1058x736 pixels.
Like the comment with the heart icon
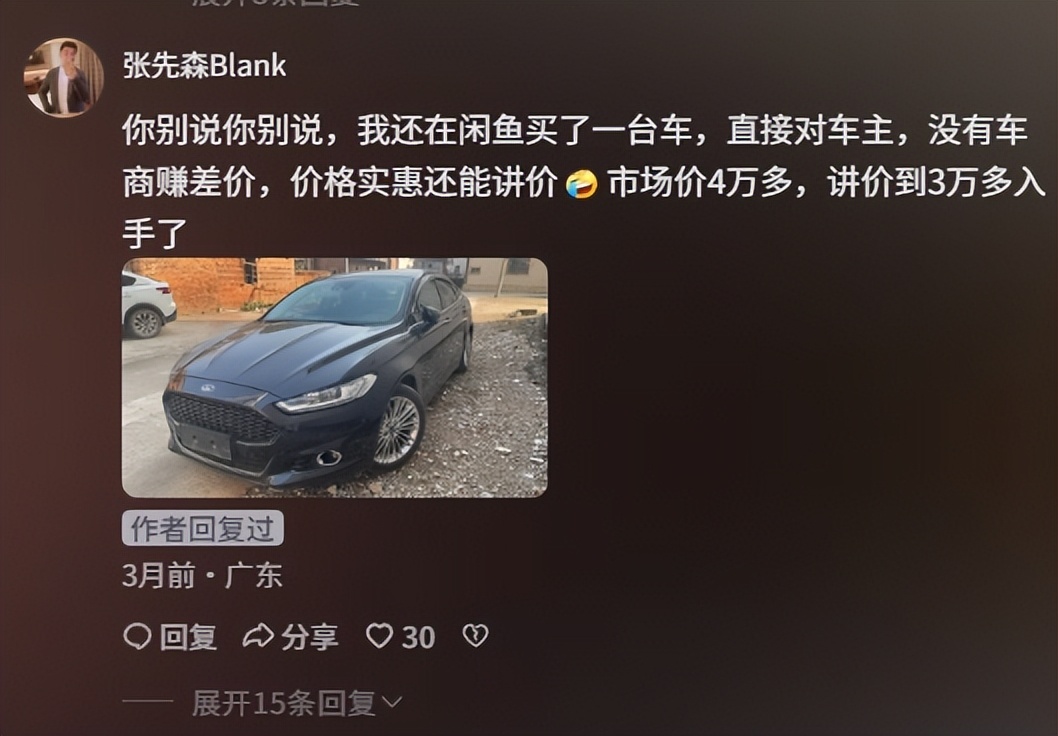379,636
